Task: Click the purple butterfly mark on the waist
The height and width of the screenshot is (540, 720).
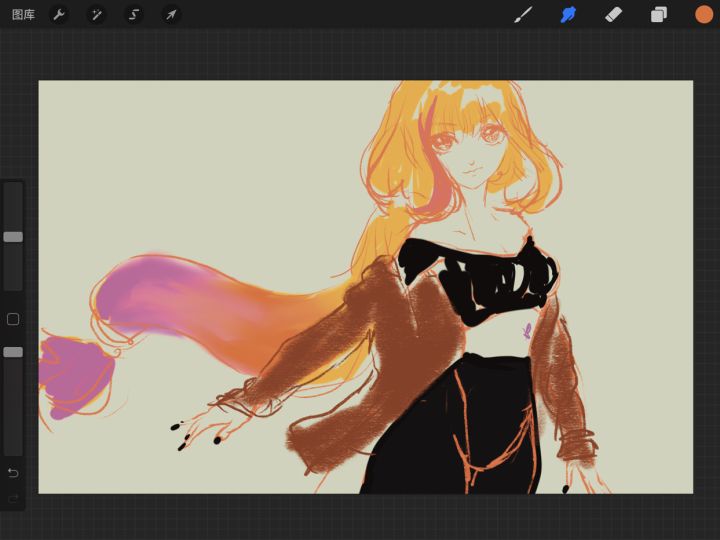Action: click(527, 331)
